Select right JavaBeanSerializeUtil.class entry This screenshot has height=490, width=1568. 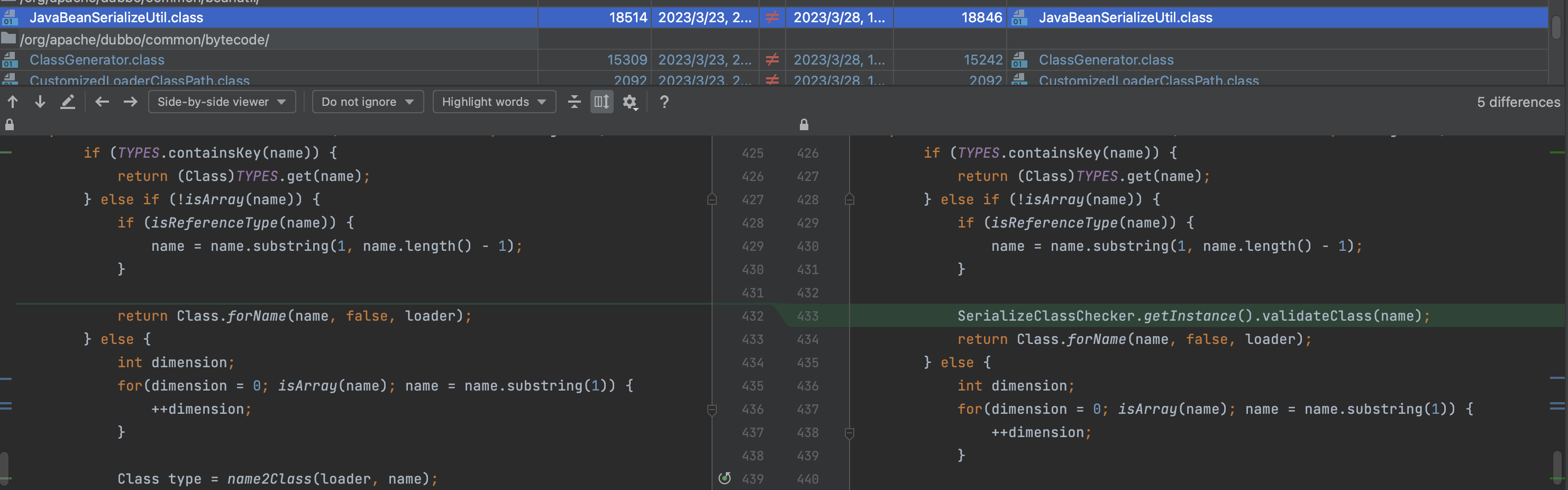[x=1125, y=17]
